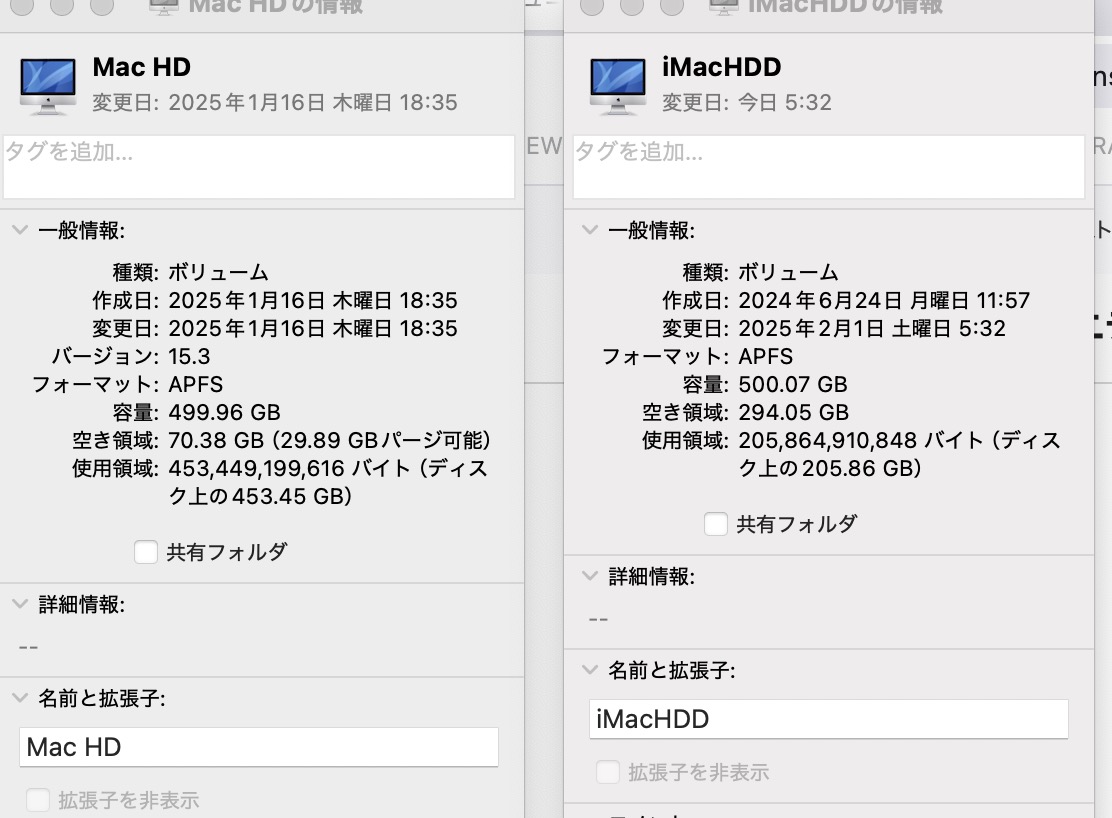1112x818 pixels.
Task: Enable 共有フォルダ checkbox in iMacHDD window
Action: [x=716, y=524]
